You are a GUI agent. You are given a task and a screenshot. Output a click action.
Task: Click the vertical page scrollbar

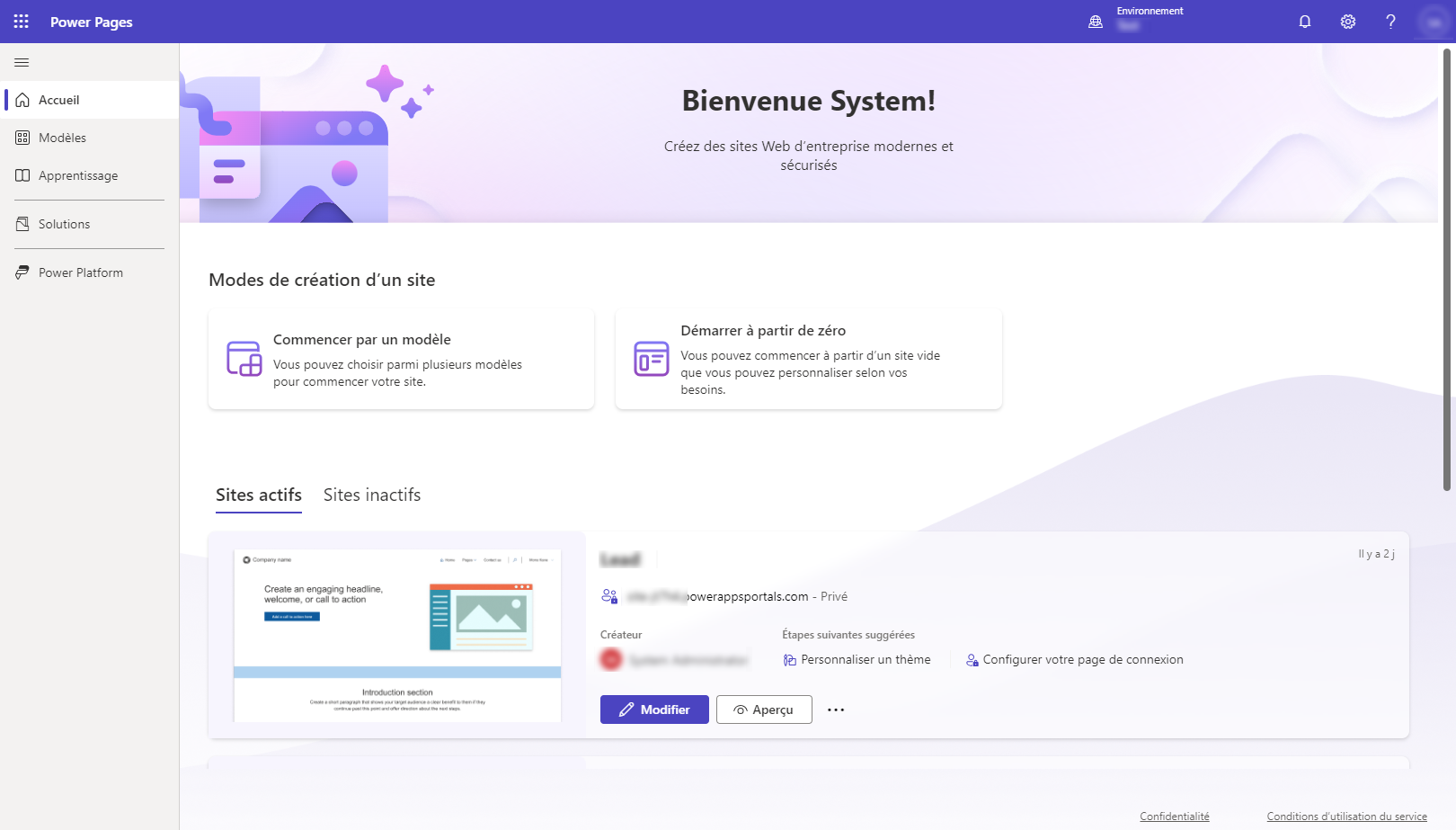coord(1447,270)
